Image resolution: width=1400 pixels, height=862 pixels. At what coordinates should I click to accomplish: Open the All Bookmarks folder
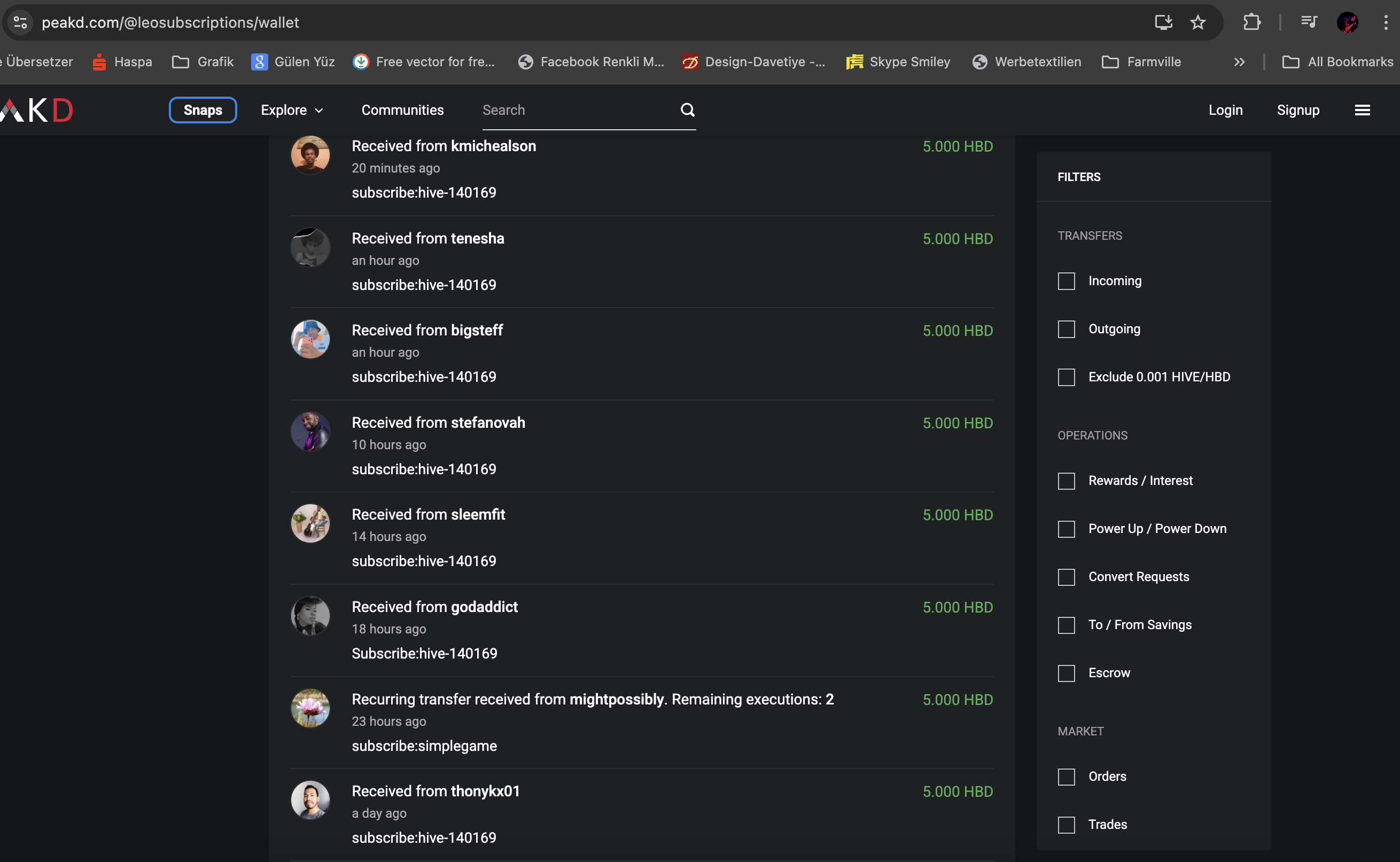(x=1337, y=61)
